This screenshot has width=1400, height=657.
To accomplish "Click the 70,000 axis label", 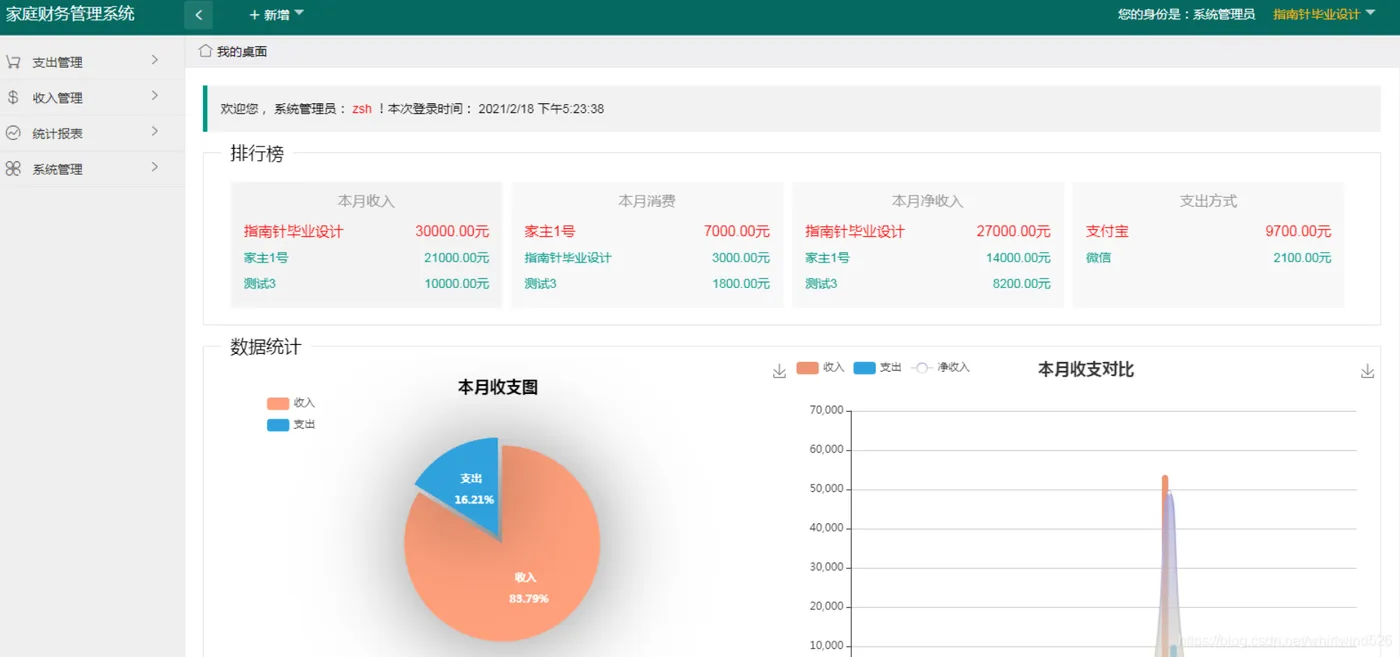I will click(x=826, y=410).
